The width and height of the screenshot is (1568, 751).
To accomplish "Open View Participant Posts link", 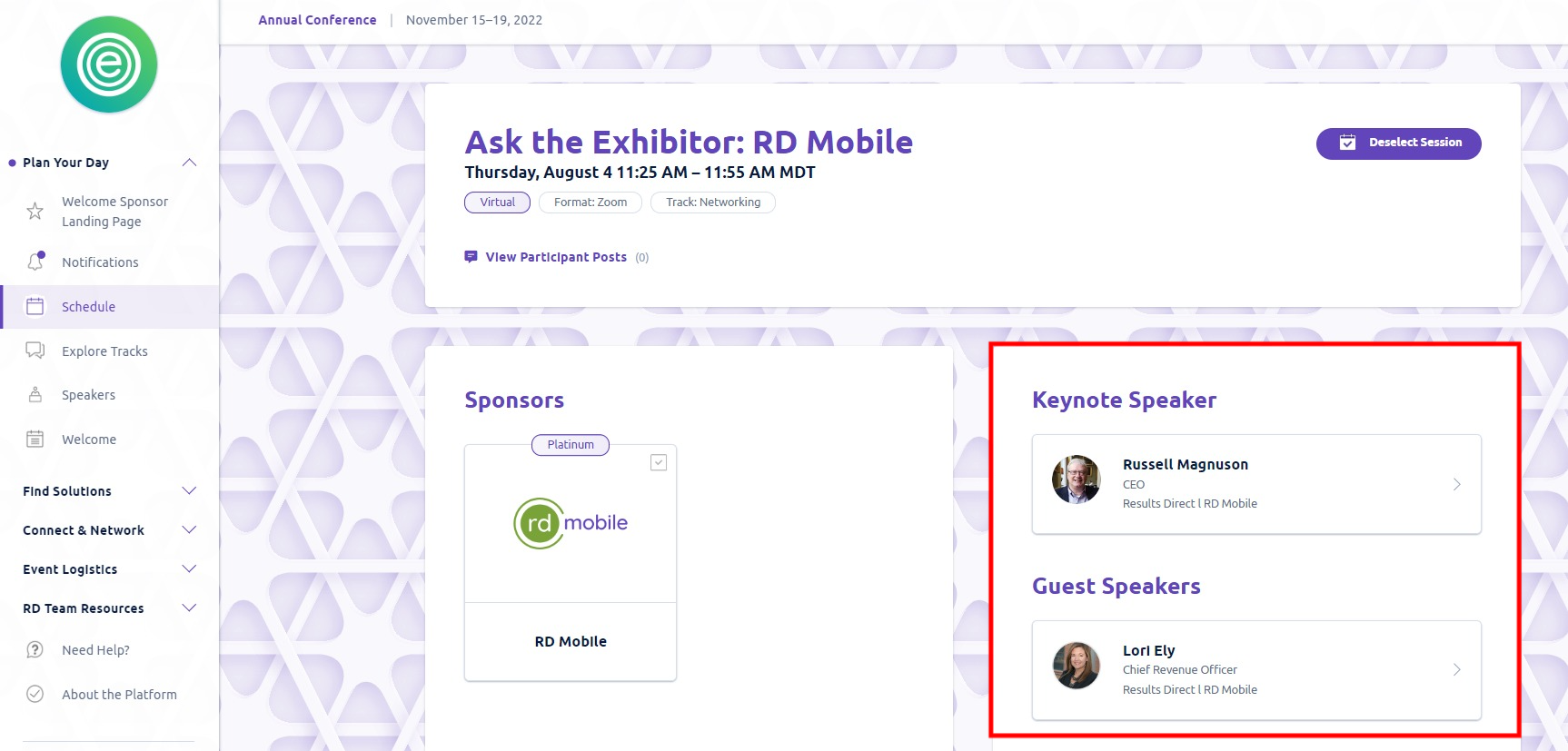I will tap(556, 257).
